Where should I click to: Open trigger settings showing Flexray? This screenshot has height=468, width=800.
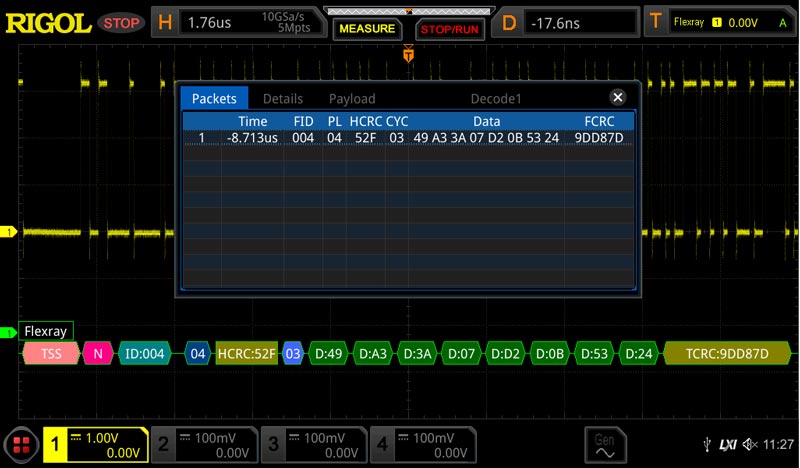point(720,22)
